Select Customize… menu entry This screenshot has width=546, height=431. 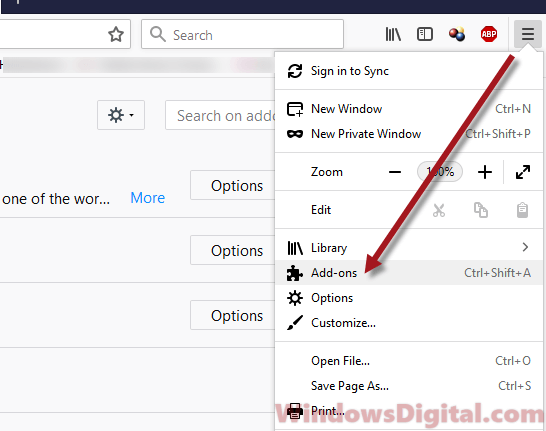tap(409, 323)
